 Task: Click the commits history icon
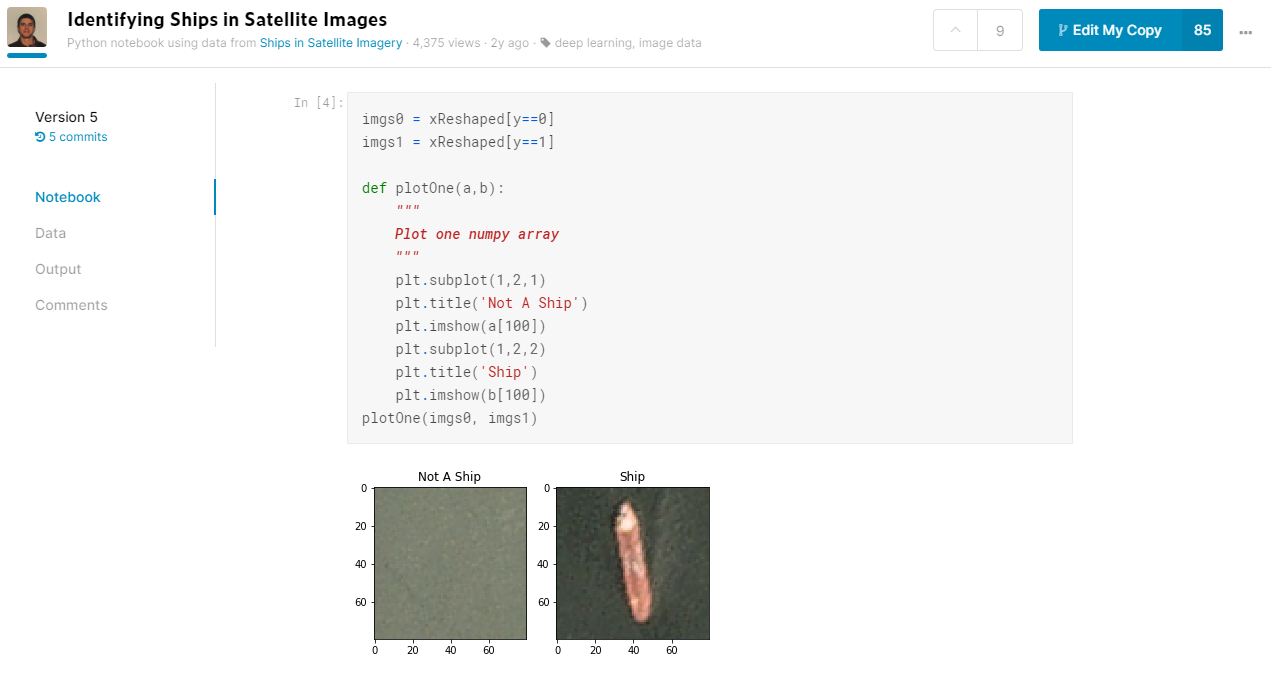coord(40,137)
